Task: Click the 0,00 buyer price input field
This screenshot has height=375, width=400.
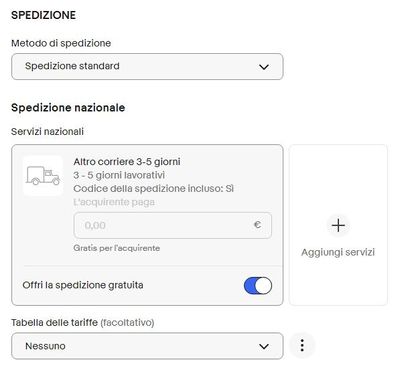Action: [173, 226]
